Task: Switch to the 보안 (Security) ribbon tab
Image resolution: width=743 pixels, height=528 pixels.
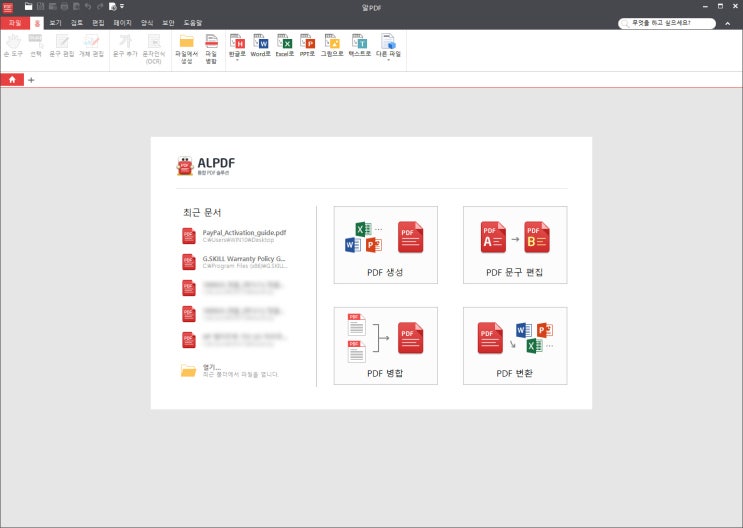Action: [168, 23]
